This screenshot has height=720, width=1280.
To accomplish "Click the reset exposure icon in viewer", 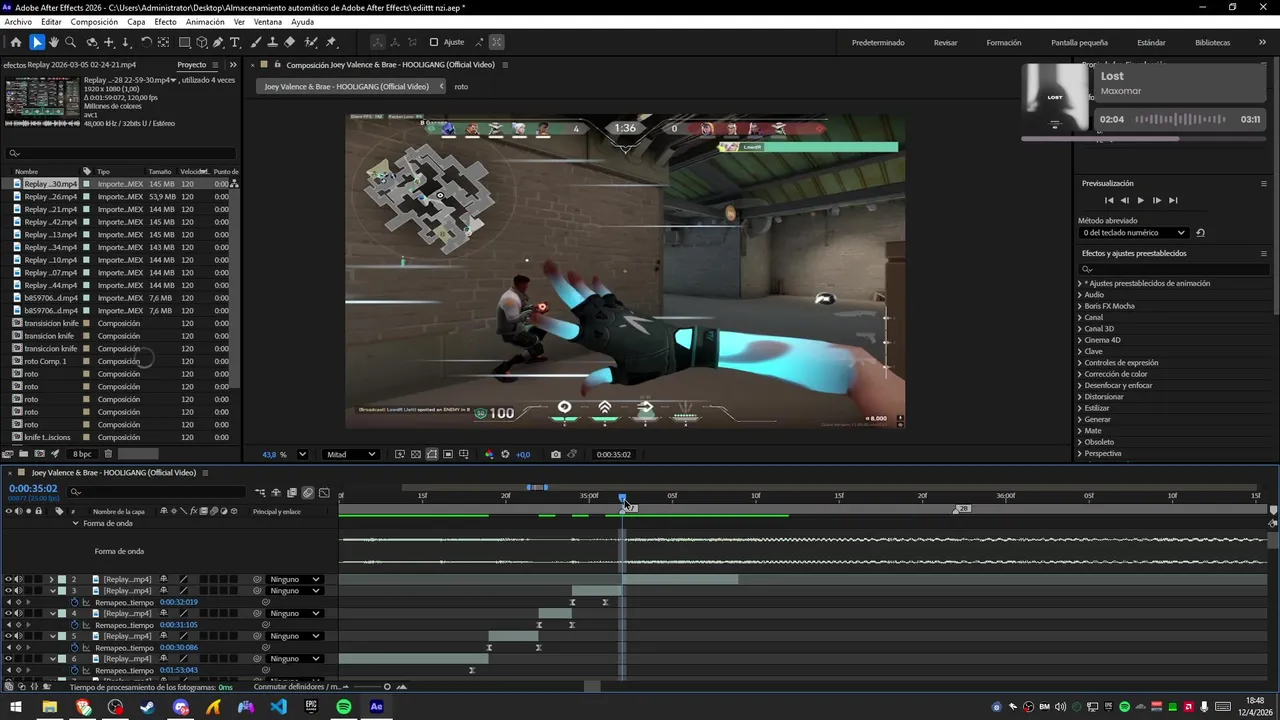I will pos(505,454).
